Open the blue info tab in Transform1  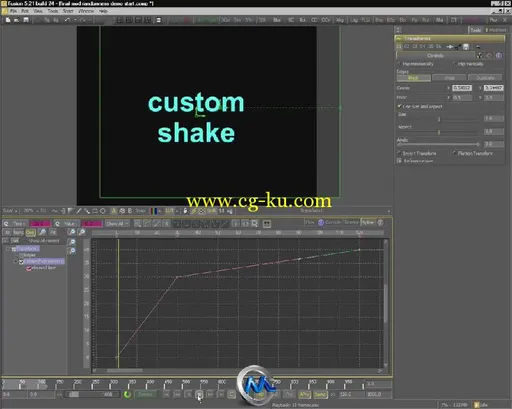click(499, 56)
